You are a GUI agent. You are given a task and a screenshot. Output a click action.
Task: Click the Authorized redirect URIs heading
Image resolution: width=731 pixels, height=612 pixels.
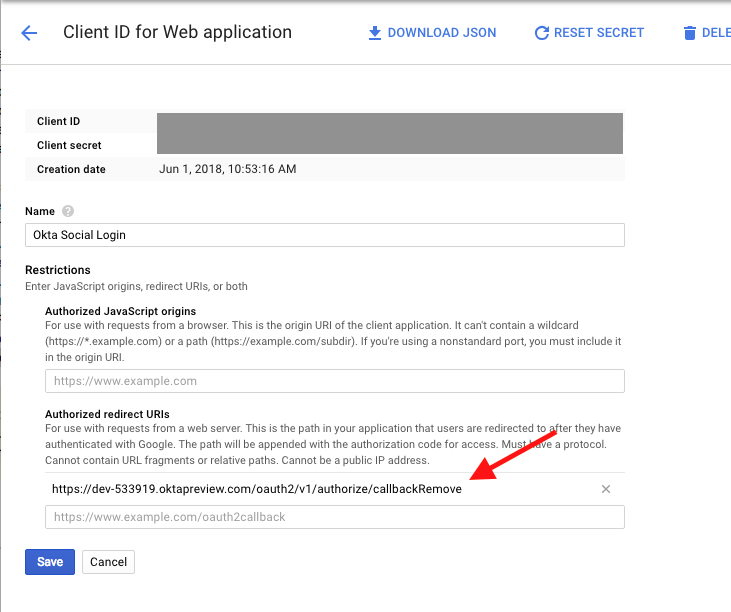pos(107,414)
